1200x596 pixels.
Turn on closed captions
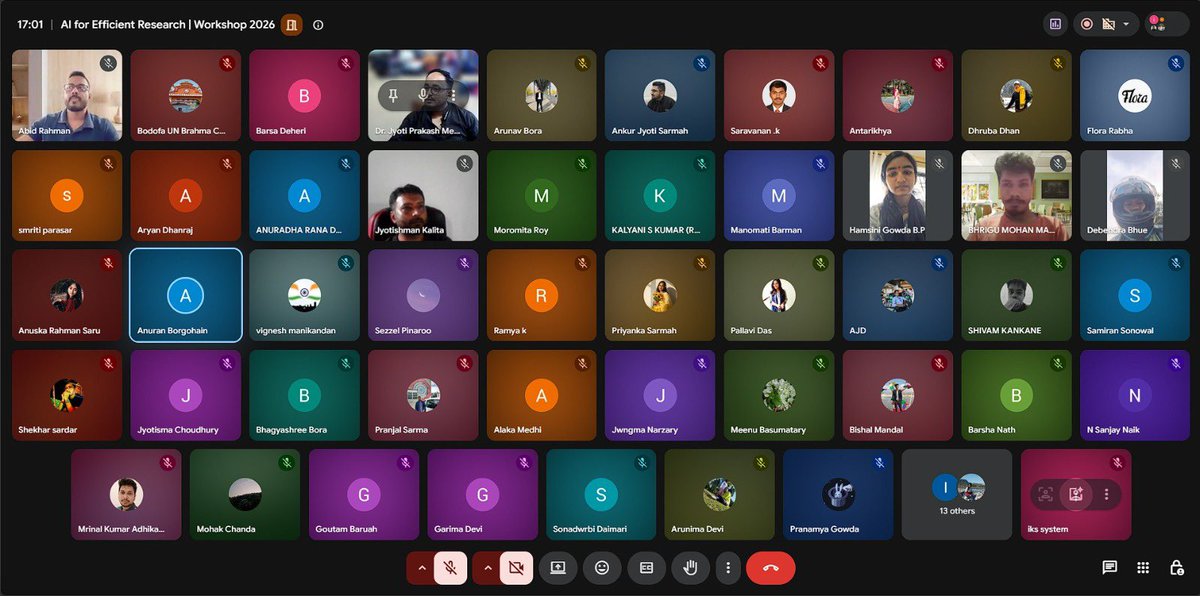pyautogui.click(x=646, y=568)
